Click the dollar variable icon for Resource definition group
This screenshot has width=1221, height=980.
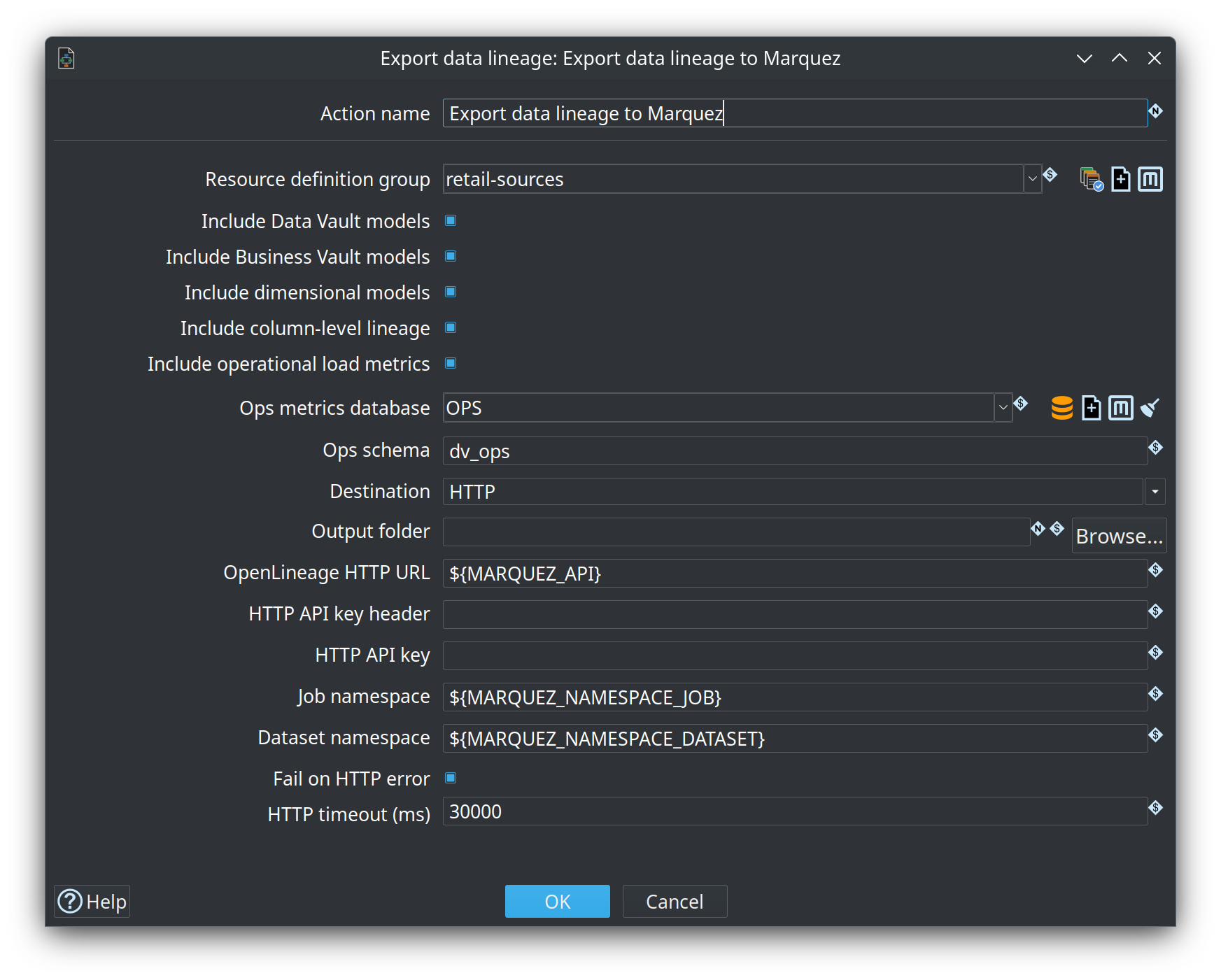[x=1050, y=174]
